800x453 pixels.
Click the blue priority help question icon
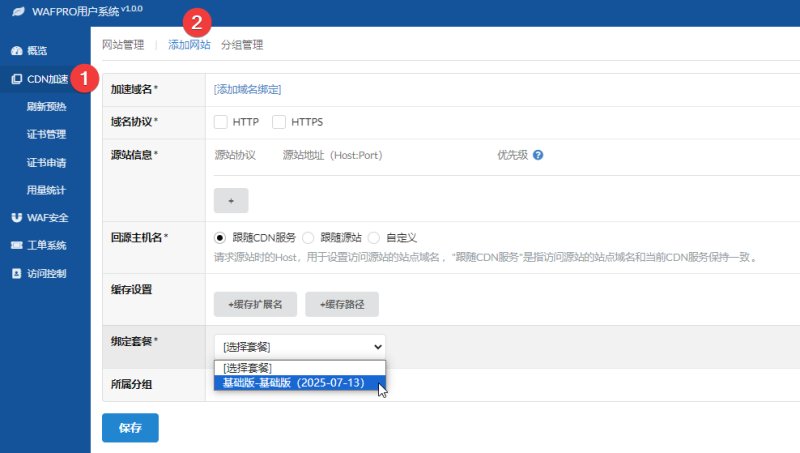(x=538, y=155)
